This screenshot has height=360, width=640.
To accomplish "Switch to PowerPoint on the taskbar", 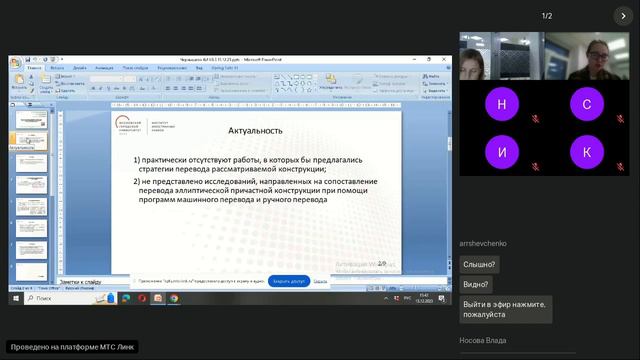I will pos(158,298).
